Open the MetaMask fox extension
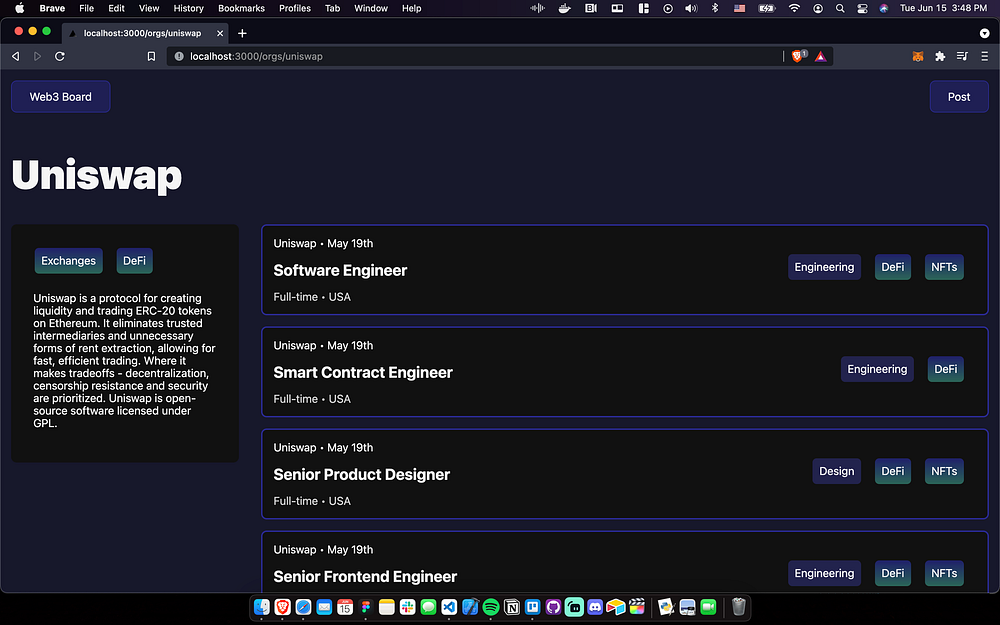This screenshot has height=625, width=1000. coord(918,56)
